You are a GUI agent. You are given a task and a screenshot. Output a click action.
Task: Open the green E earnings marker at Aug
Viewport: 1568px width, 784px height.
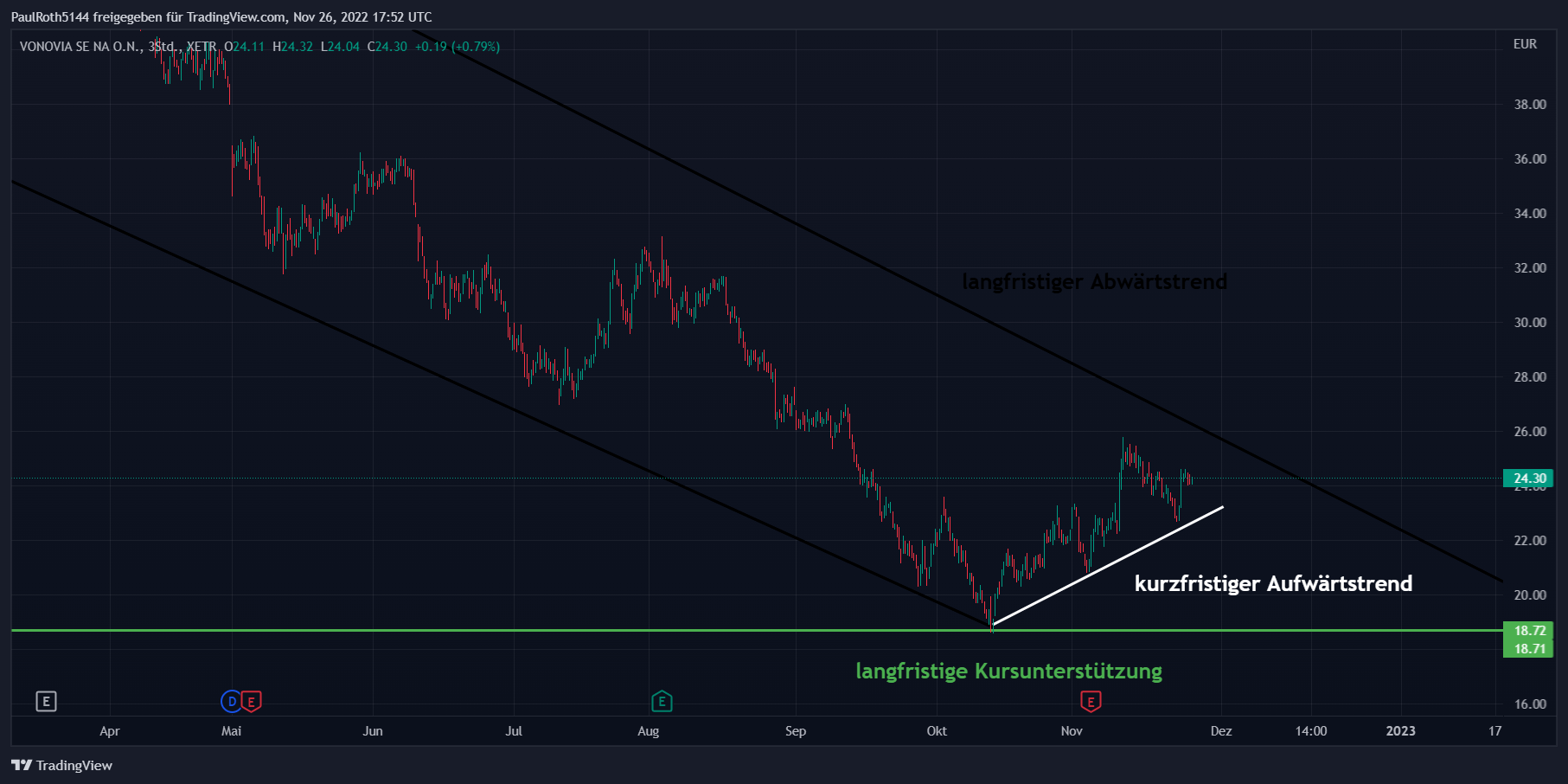[x=662, y=702]
